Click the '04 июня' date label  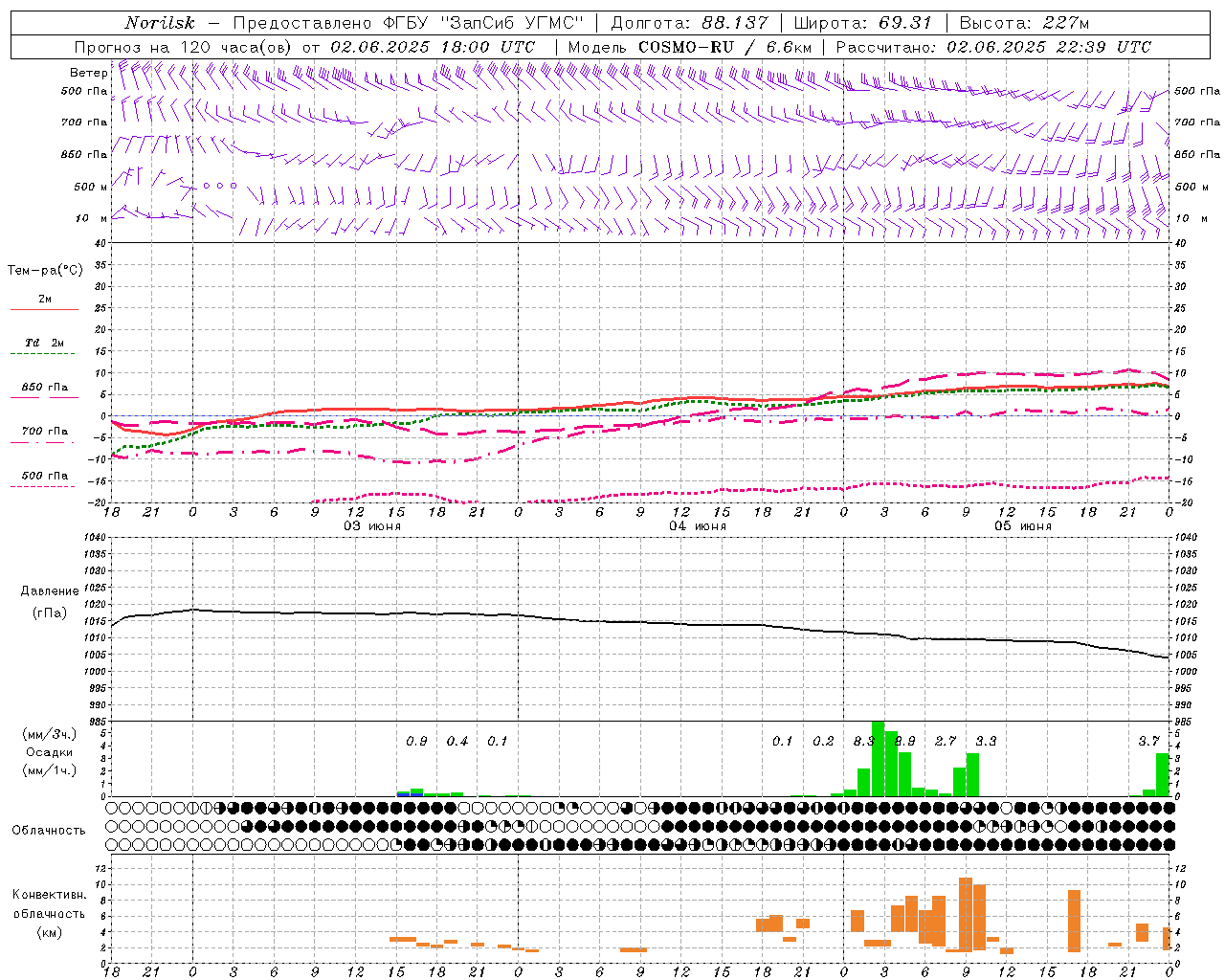(698, 526)
